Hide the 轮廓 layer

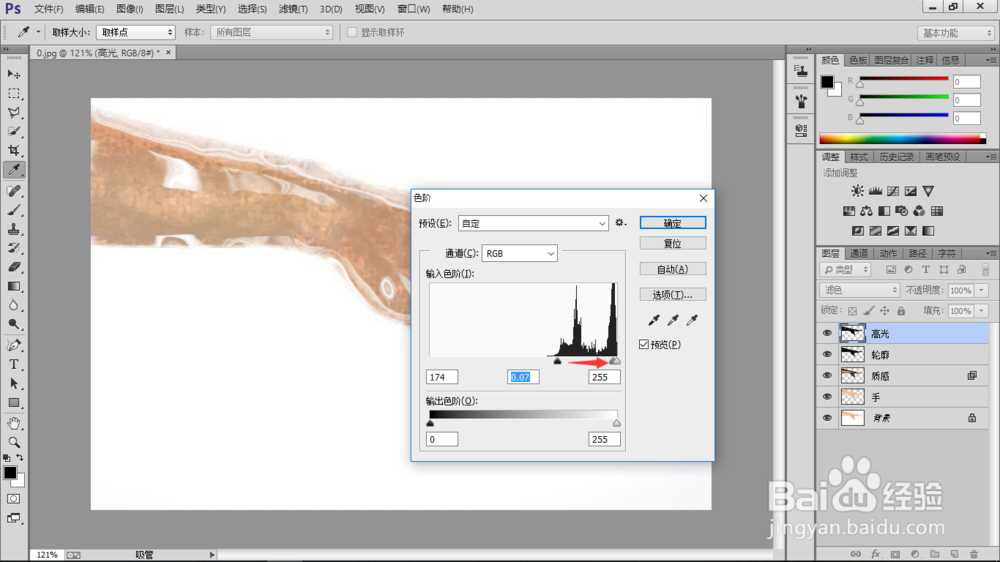(x=827, y=354)
